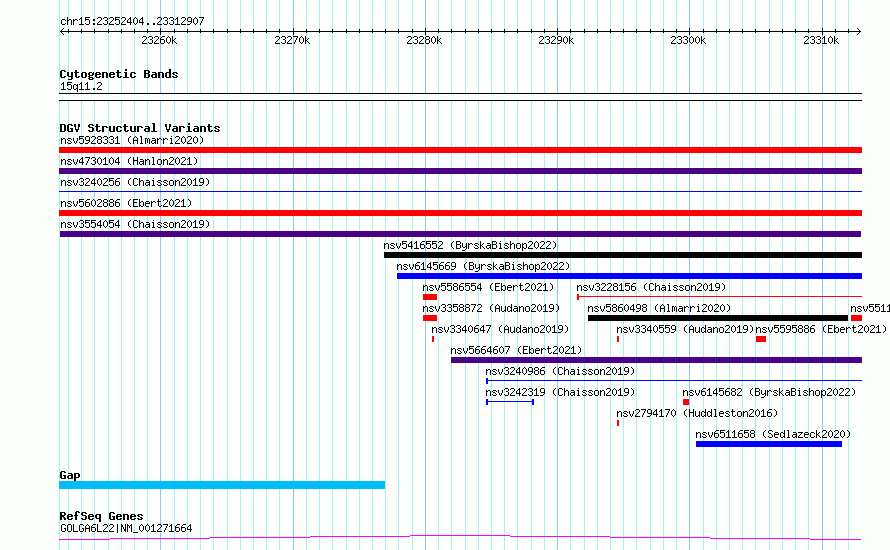
Task: Open the nsv4730104 (Hanlon2021) label
Action: [129, 161]
